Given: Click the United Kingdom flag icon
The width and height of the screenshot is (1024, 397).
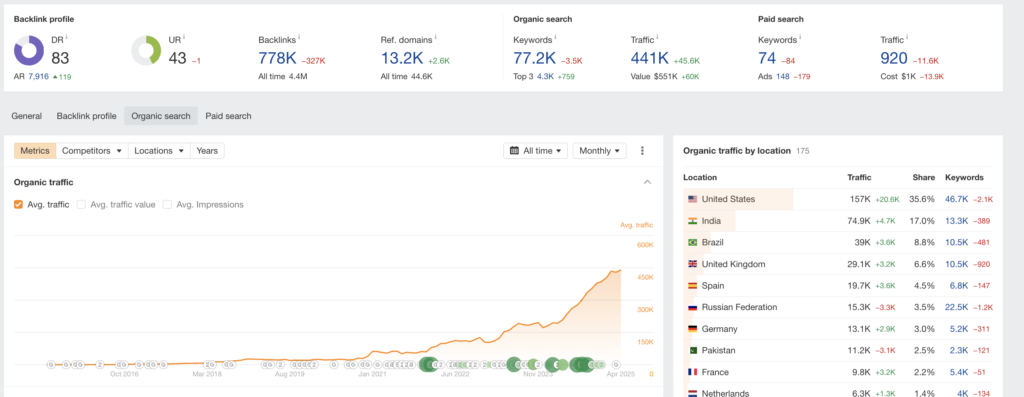Looking at the screenshot, I should (x=692, y=264).
